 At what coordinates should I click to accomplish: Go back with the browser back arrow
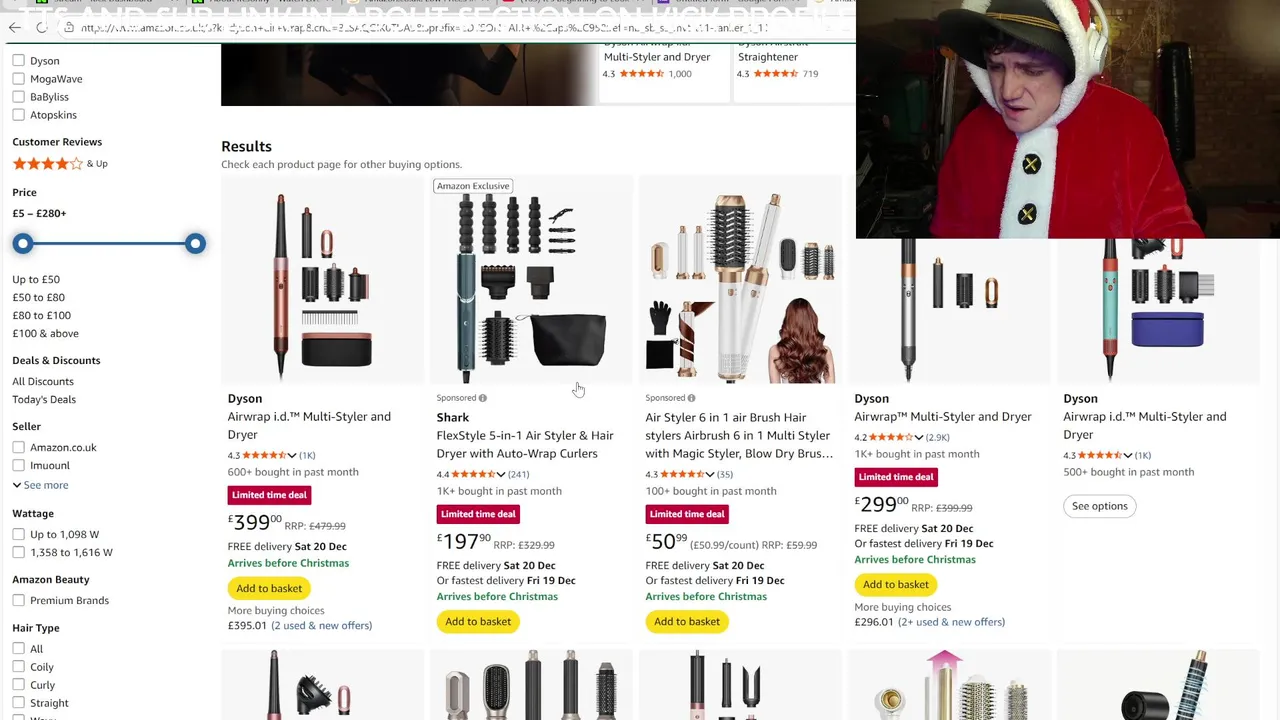(x=15, y=27)
